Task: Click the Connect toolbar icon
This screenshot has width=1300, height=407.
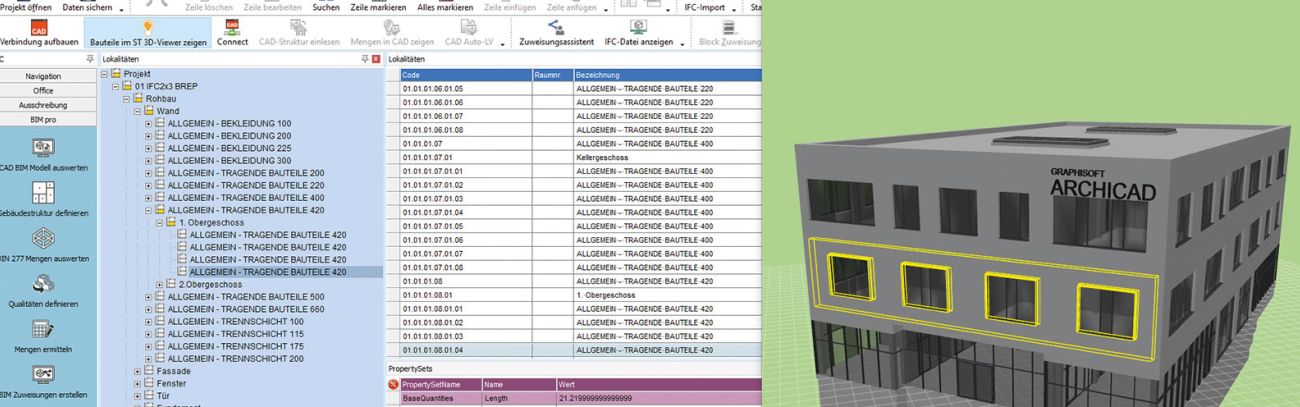Action: click(232, 28)
